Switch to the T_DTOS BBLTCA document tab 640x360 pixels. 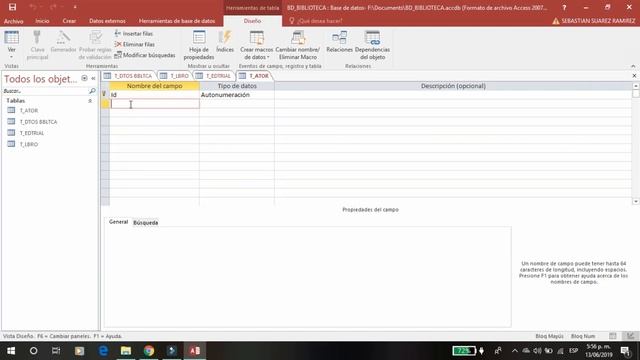point(128,76)
